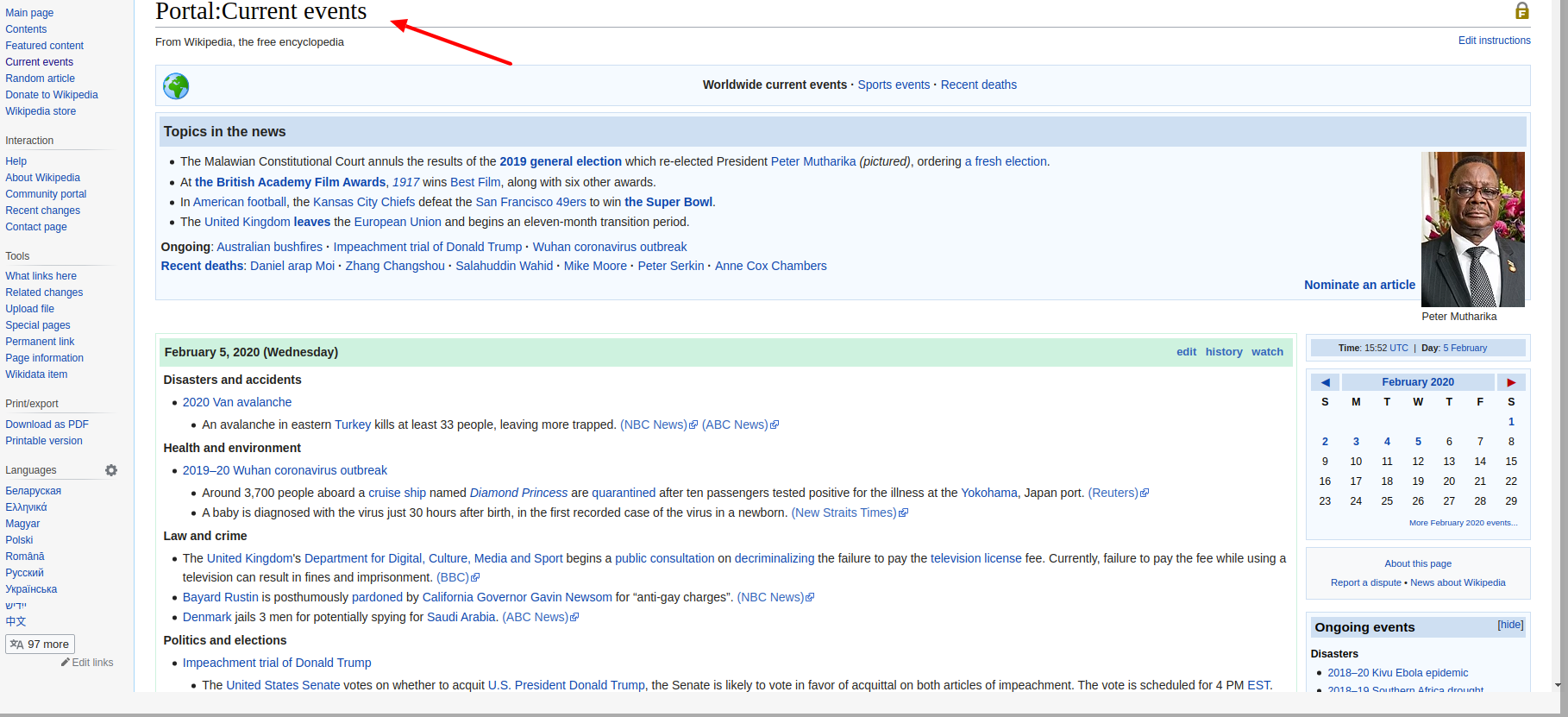Open Impeachment trial of Donald Trump bullet link
The image size is (1568, 717).
click(277, 663)
